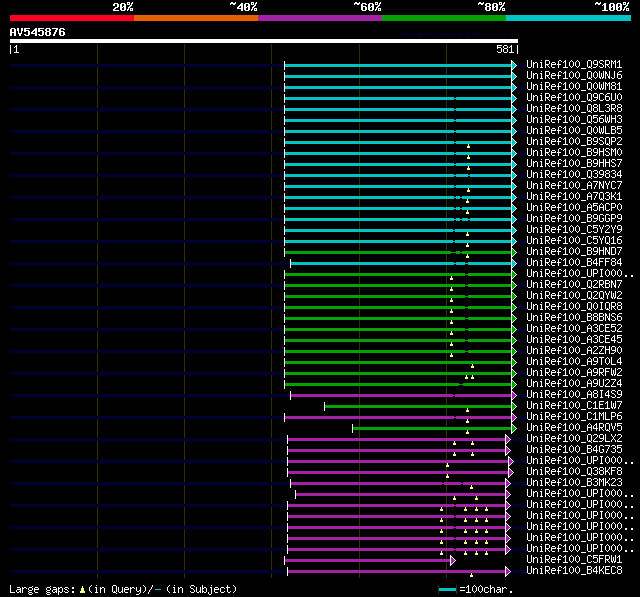640x597 pixels.
Task: Open hit UniRef100_Q0WNJ6
Action: pos(574,75)
